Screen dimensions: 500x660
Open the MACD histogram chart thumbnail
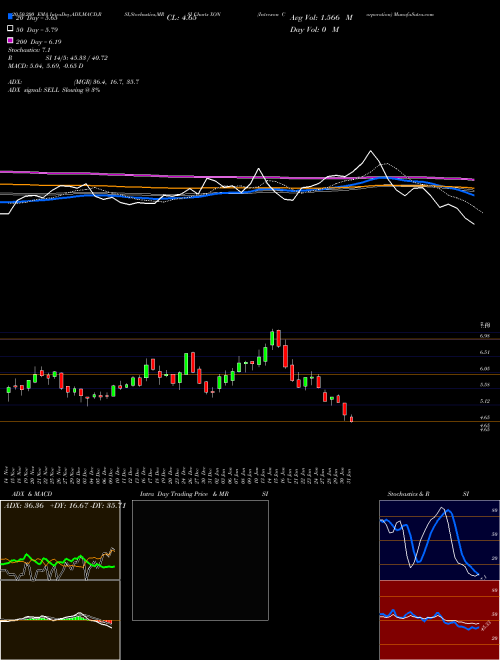point(60,620)
